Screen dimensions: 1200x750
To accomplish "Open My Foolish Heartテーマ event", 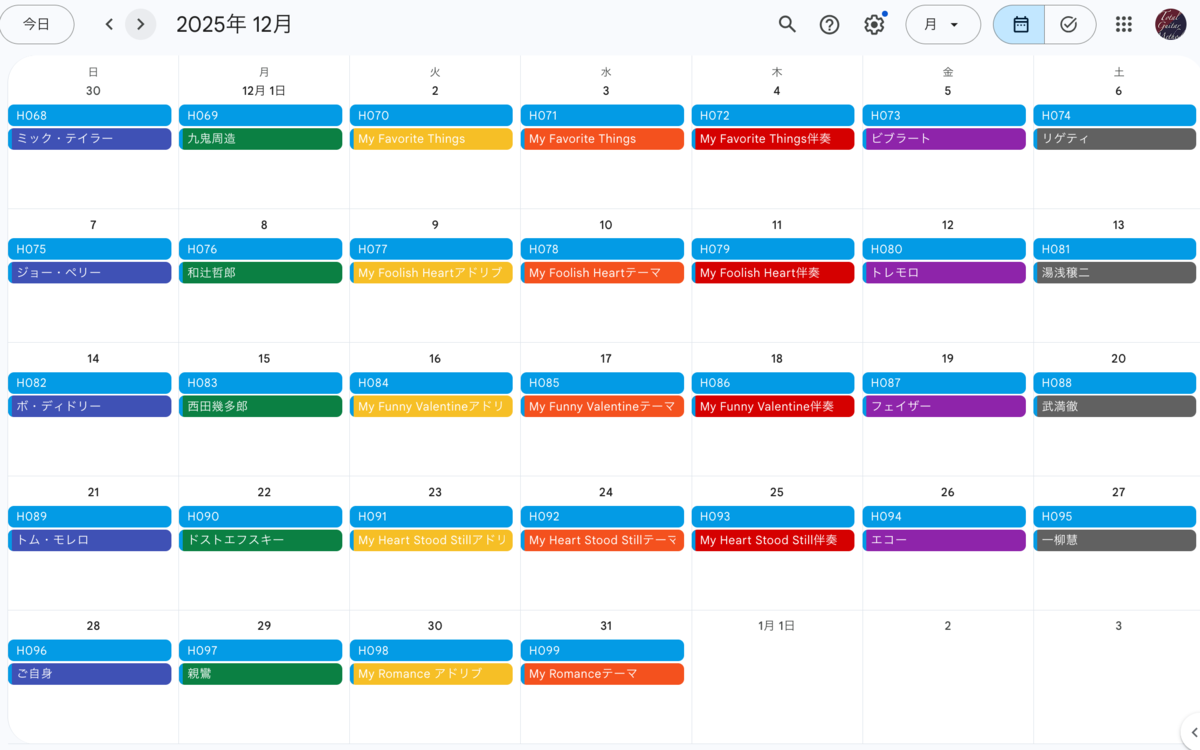I will point(602,273).
